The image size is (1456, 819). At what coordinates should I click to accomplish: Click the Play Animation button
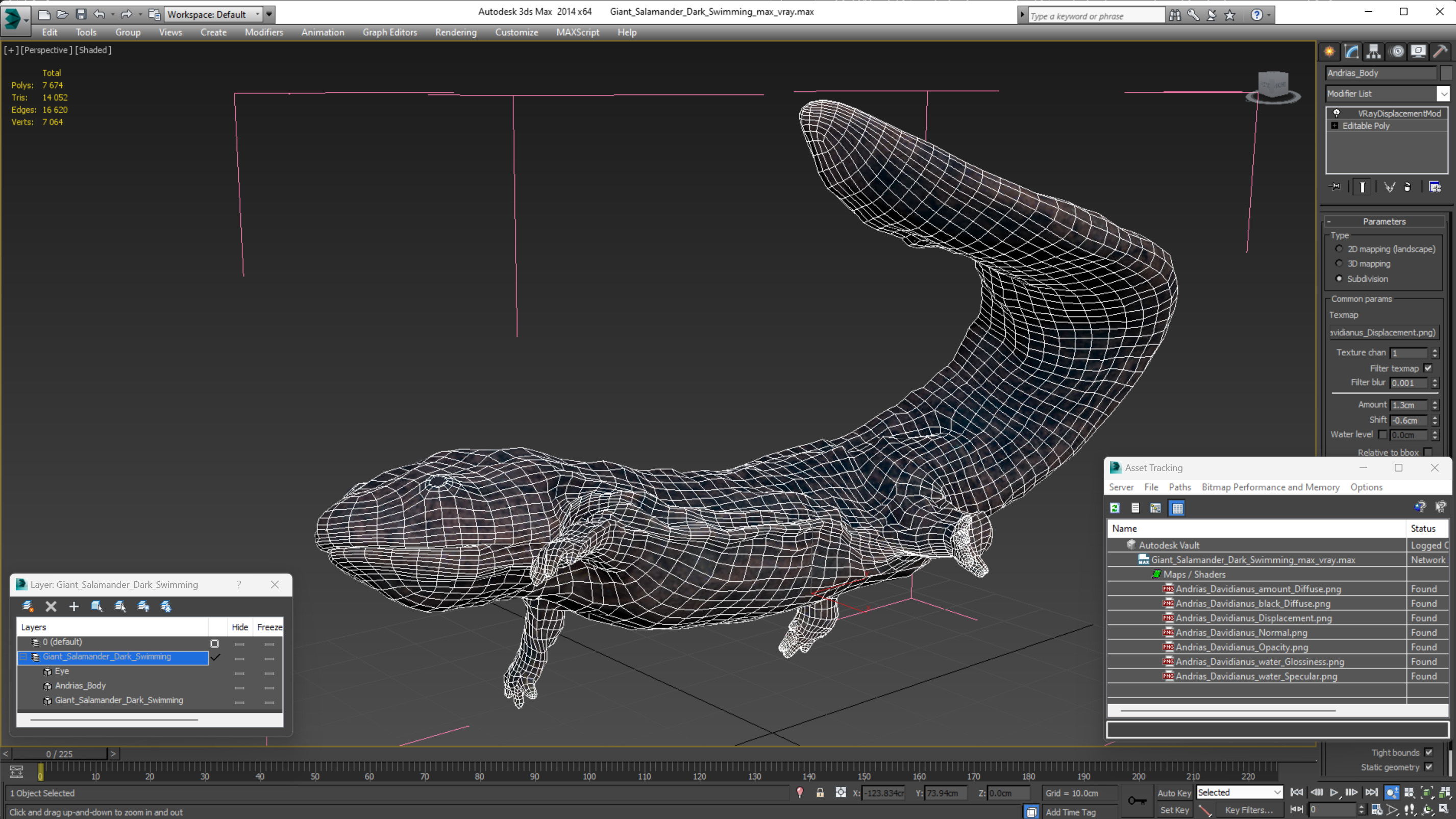click(1334, 792)
